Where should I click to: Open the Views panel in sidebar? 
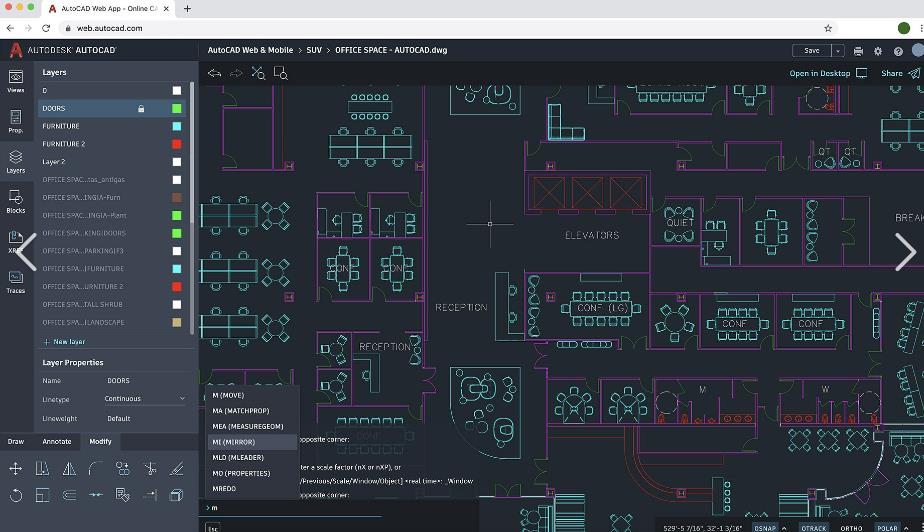(16, 81)
